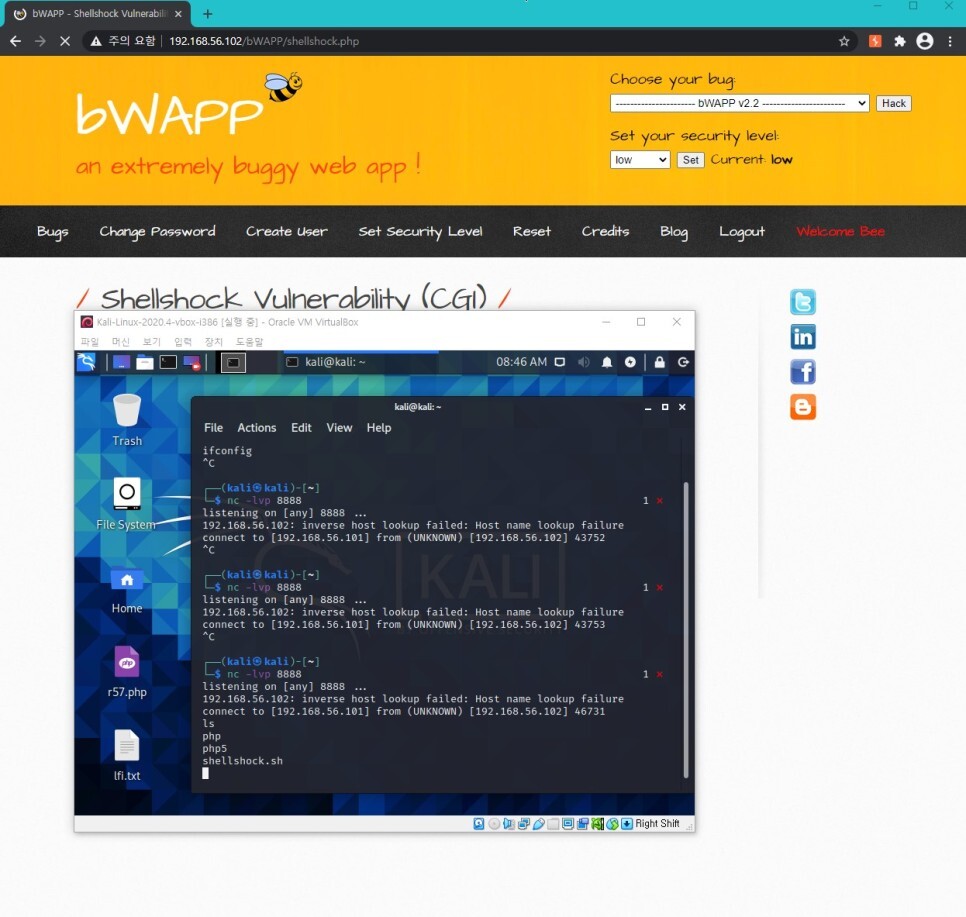
Task: Expand the Choose your bug dropdown
Action: tap(739, 104)
